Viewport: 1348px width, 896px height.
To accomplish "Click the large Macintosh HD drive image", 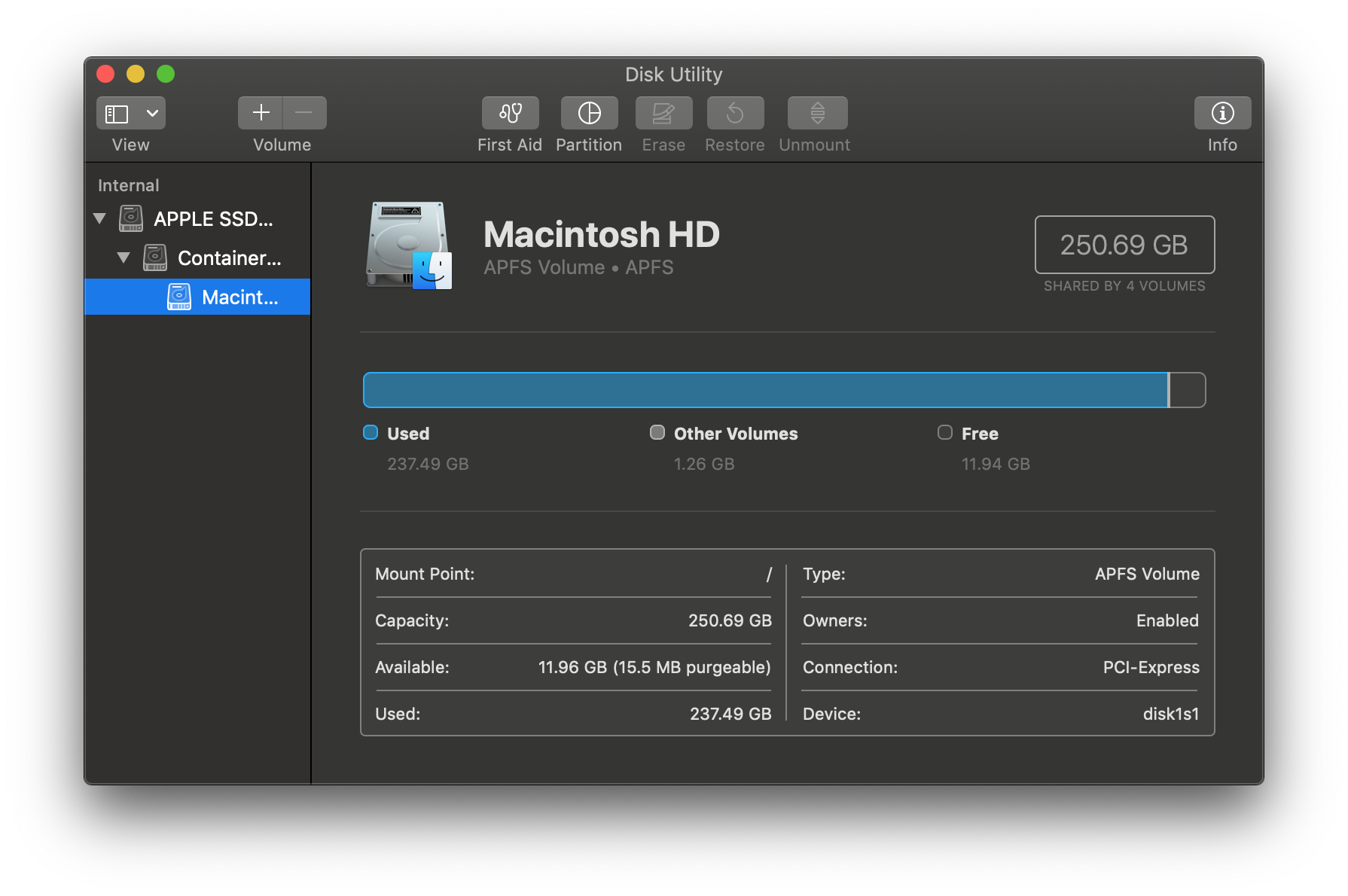I will pyautogui.click(x=409, y=245).
